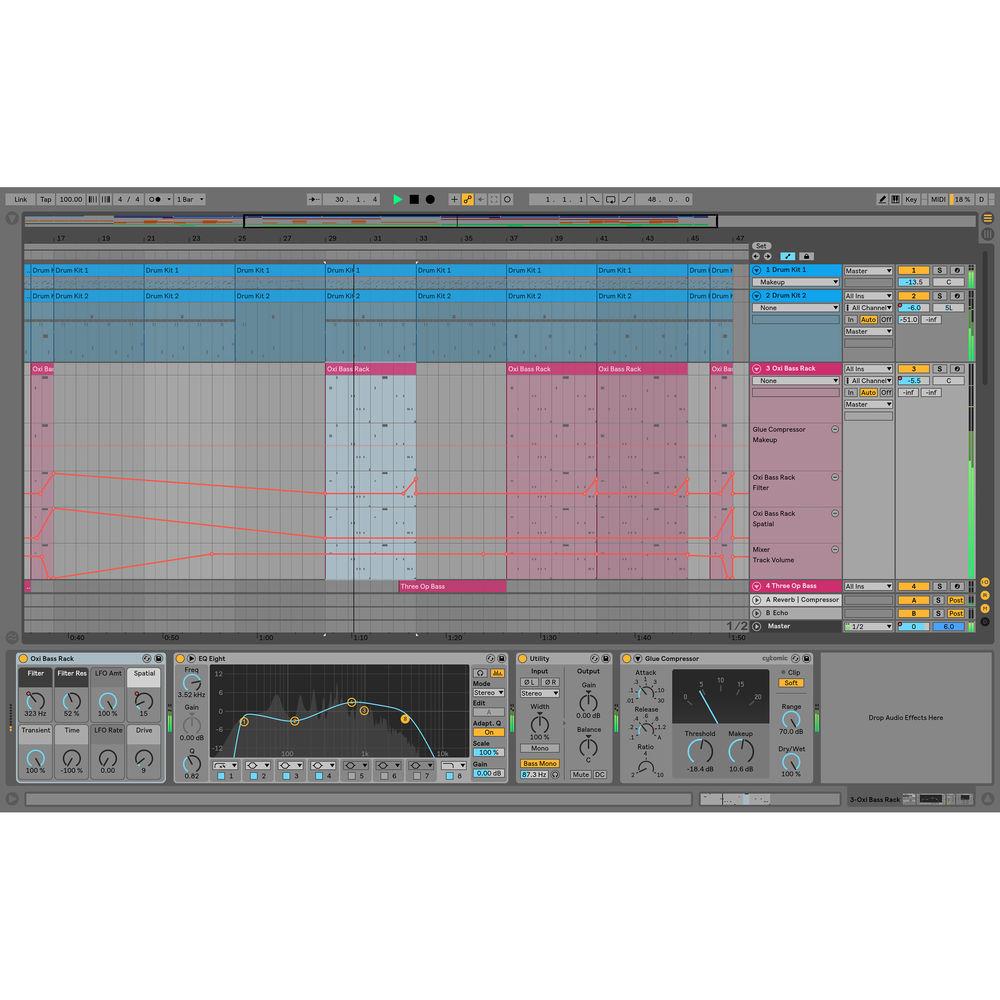
Task: Open the Mode dropdown in EQ Eight
Action: point(489,692)
